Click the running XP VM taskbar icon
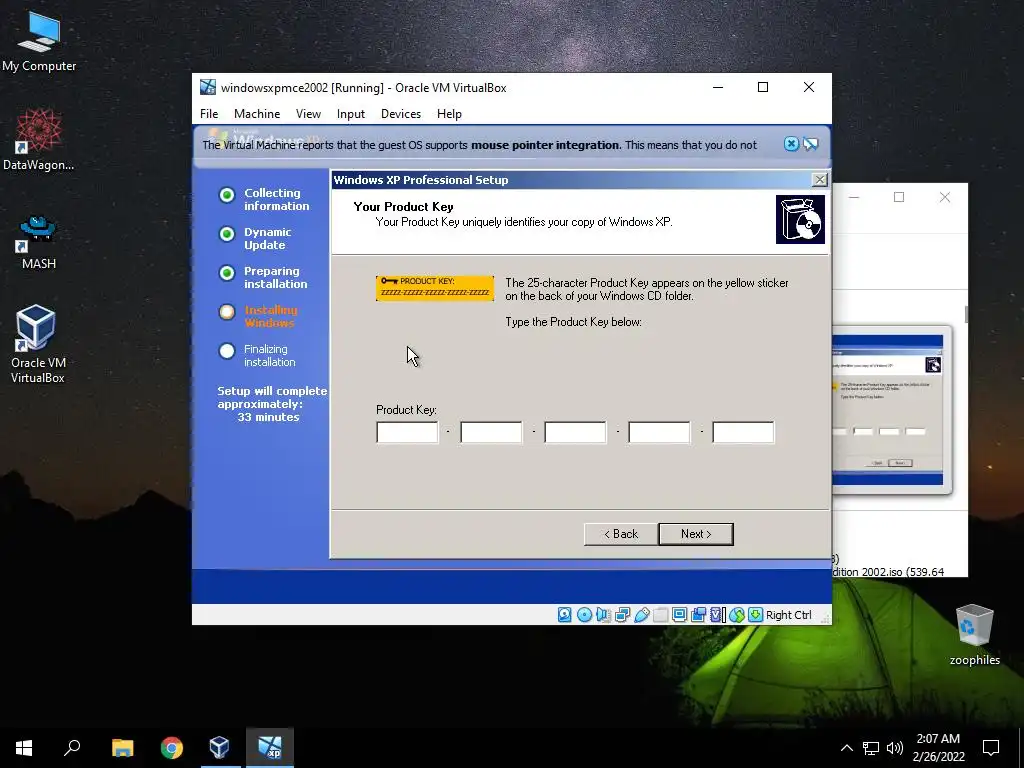The width and height of the screenshot is (1024, 768). [270, 748]
